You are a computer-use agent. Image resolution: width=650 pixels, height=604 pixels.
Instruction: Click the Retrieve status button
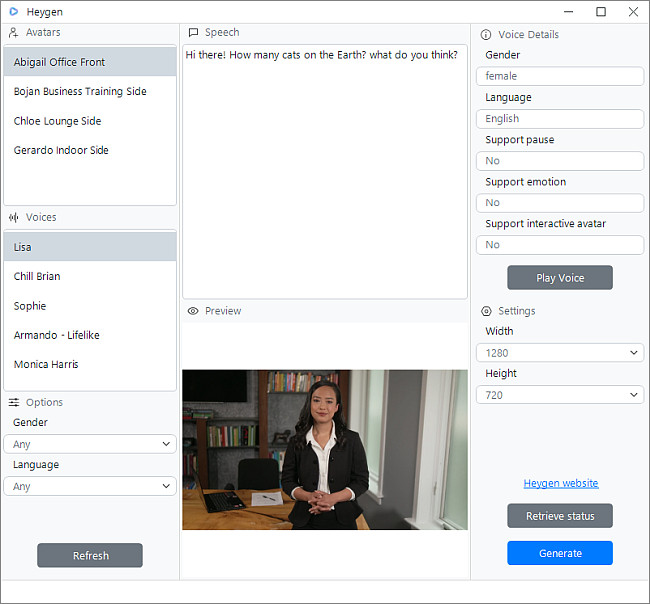point(560,516)
